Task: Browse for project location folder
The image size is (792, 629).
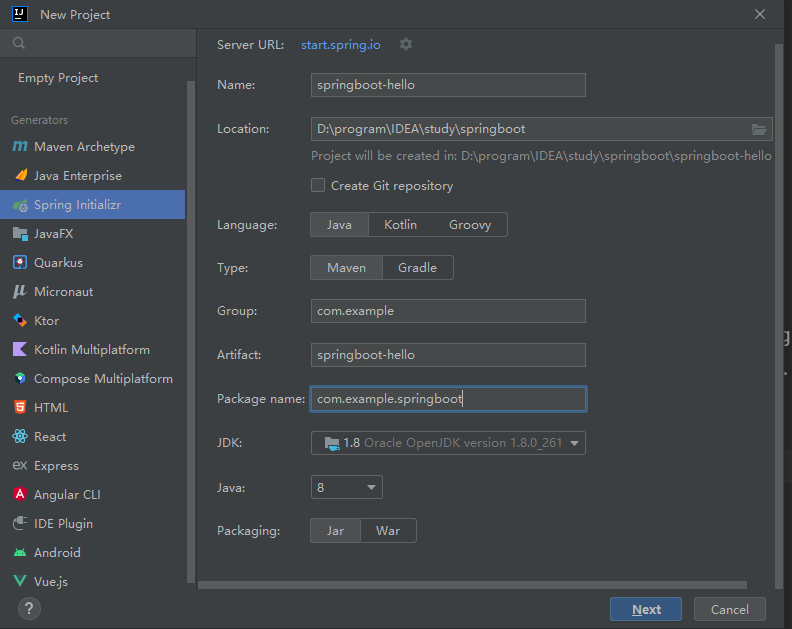Action: 759,129
